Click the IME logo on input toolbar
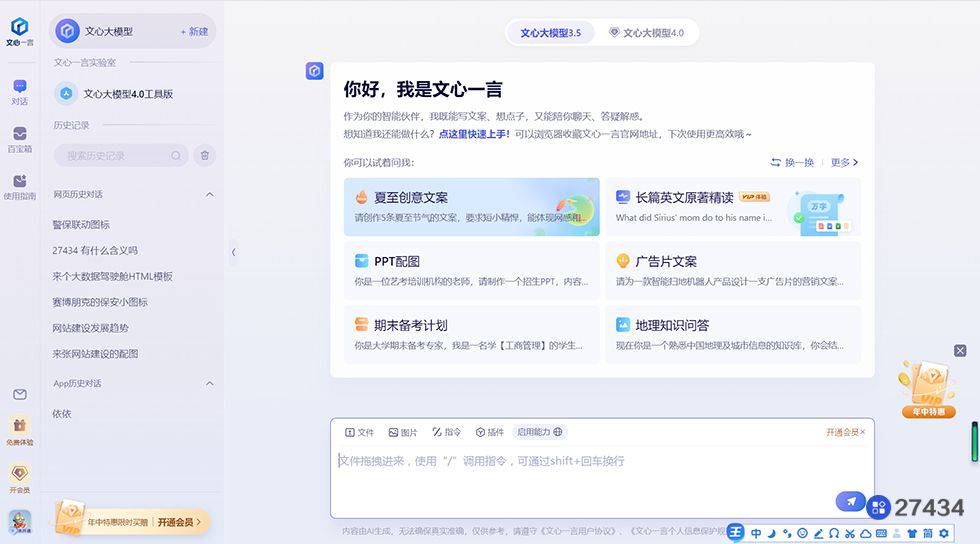 (x=736, y=532)
